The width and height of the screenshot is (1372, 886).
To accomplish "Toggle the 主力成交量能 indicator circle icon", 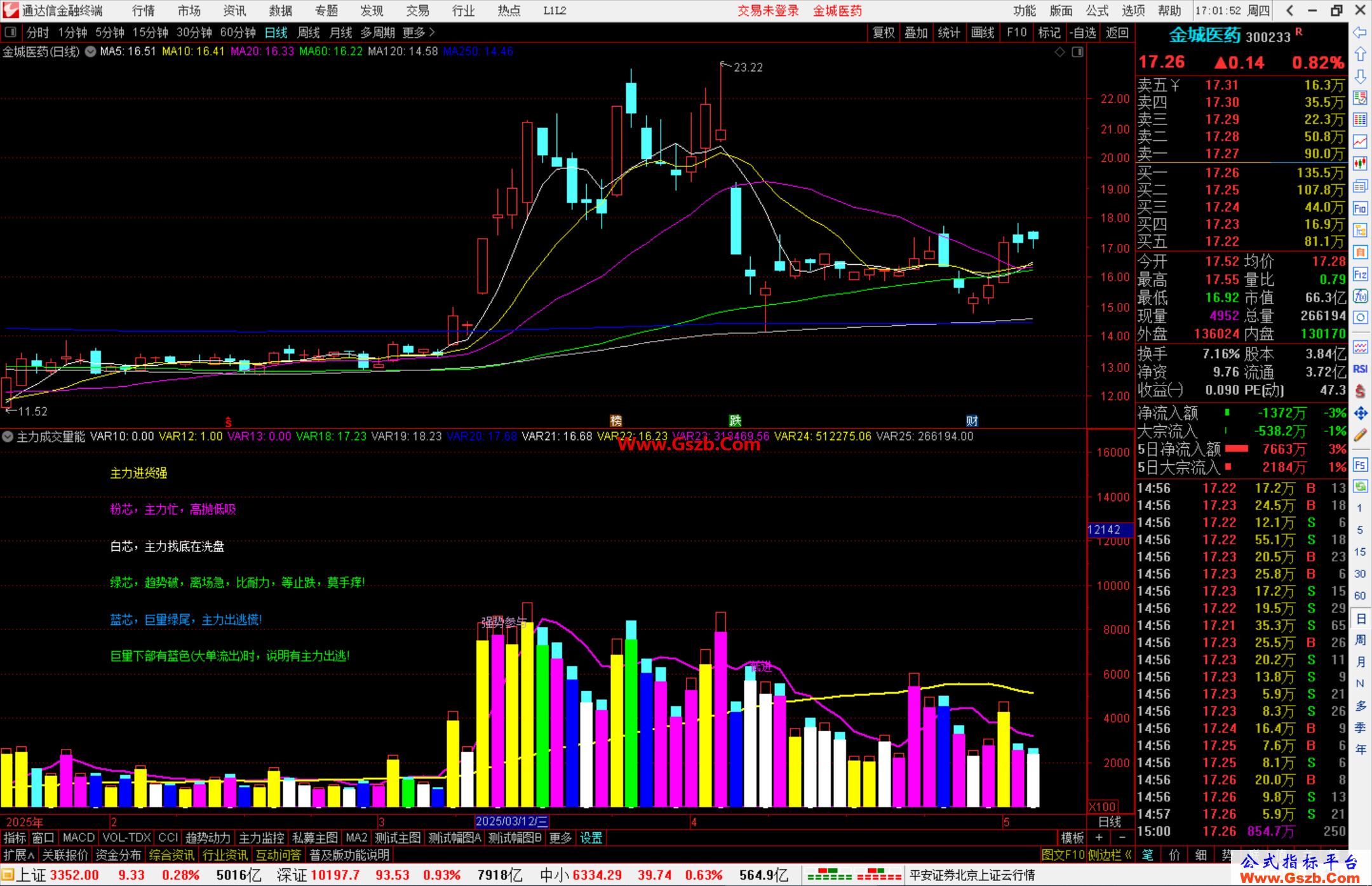I will [8, 436].
